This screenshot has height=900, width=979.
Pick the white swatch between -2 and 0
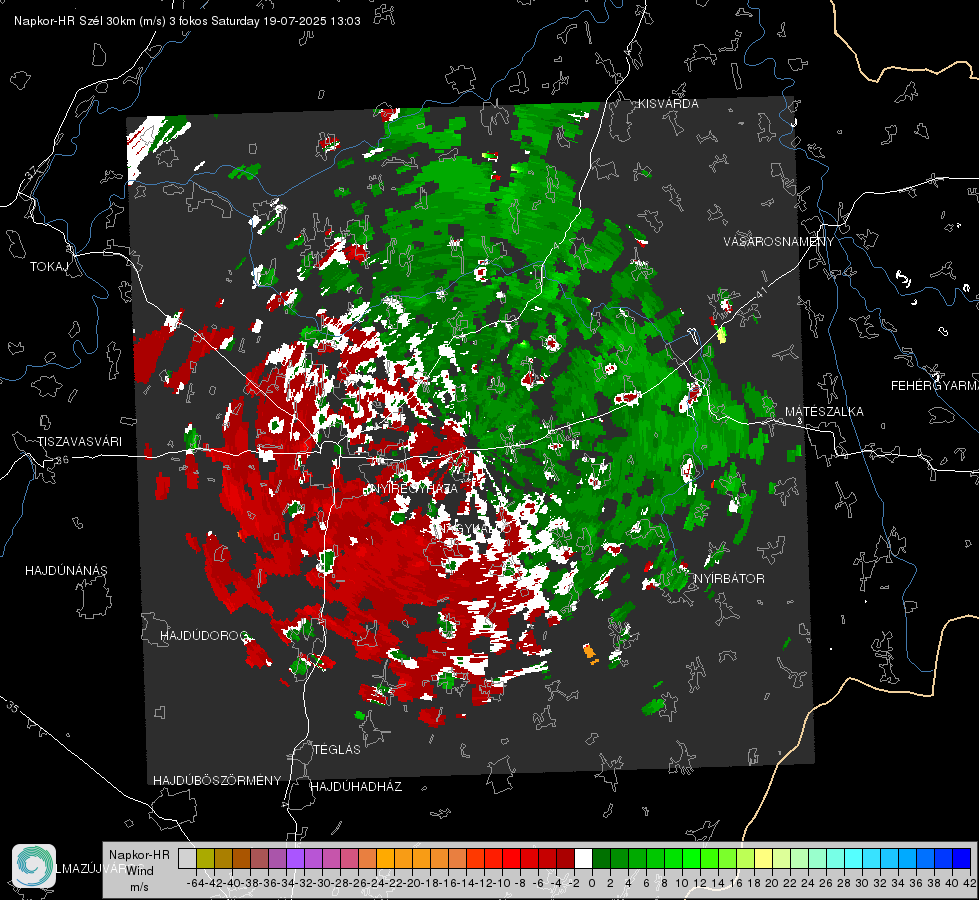583,859
